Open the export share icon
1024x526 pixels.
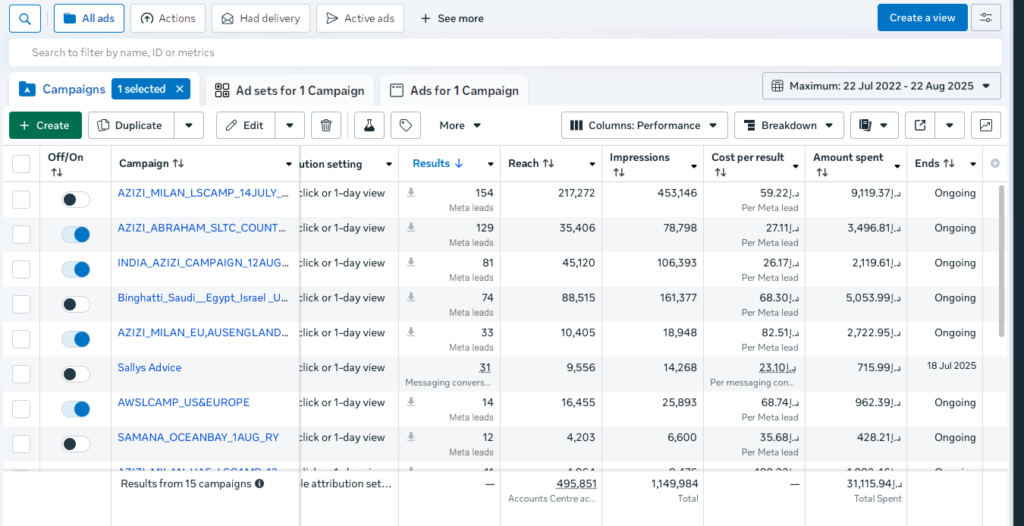920,125
